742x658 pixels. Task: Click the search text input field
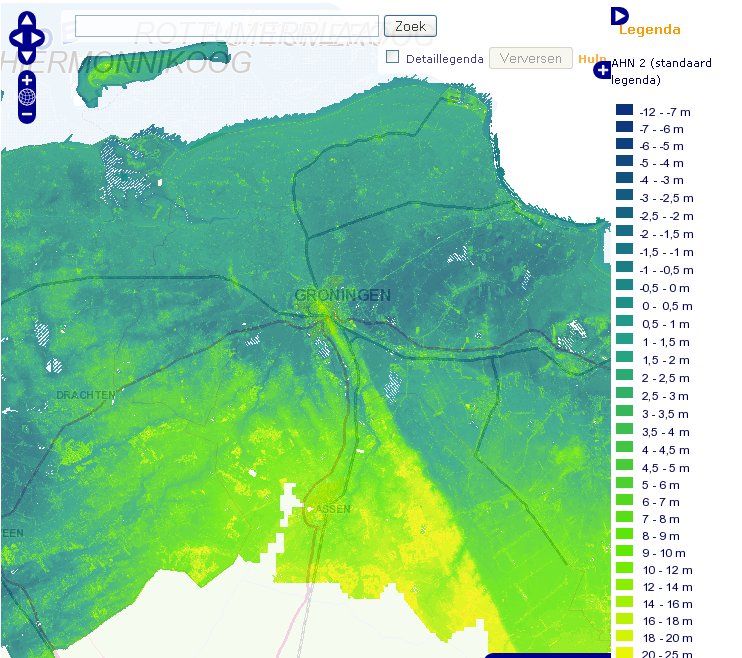pyautogui.click(x=227, y=26)
